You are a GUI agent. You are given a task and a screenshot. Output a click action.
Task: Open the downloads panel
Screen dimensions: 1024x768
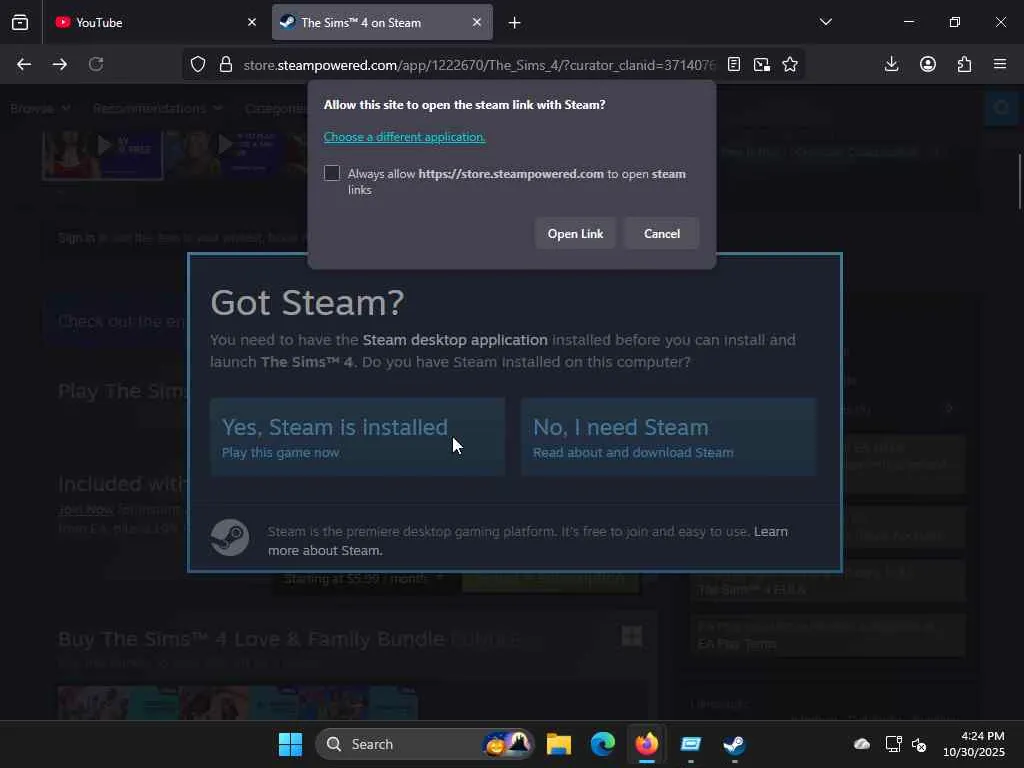click(891, 64)
